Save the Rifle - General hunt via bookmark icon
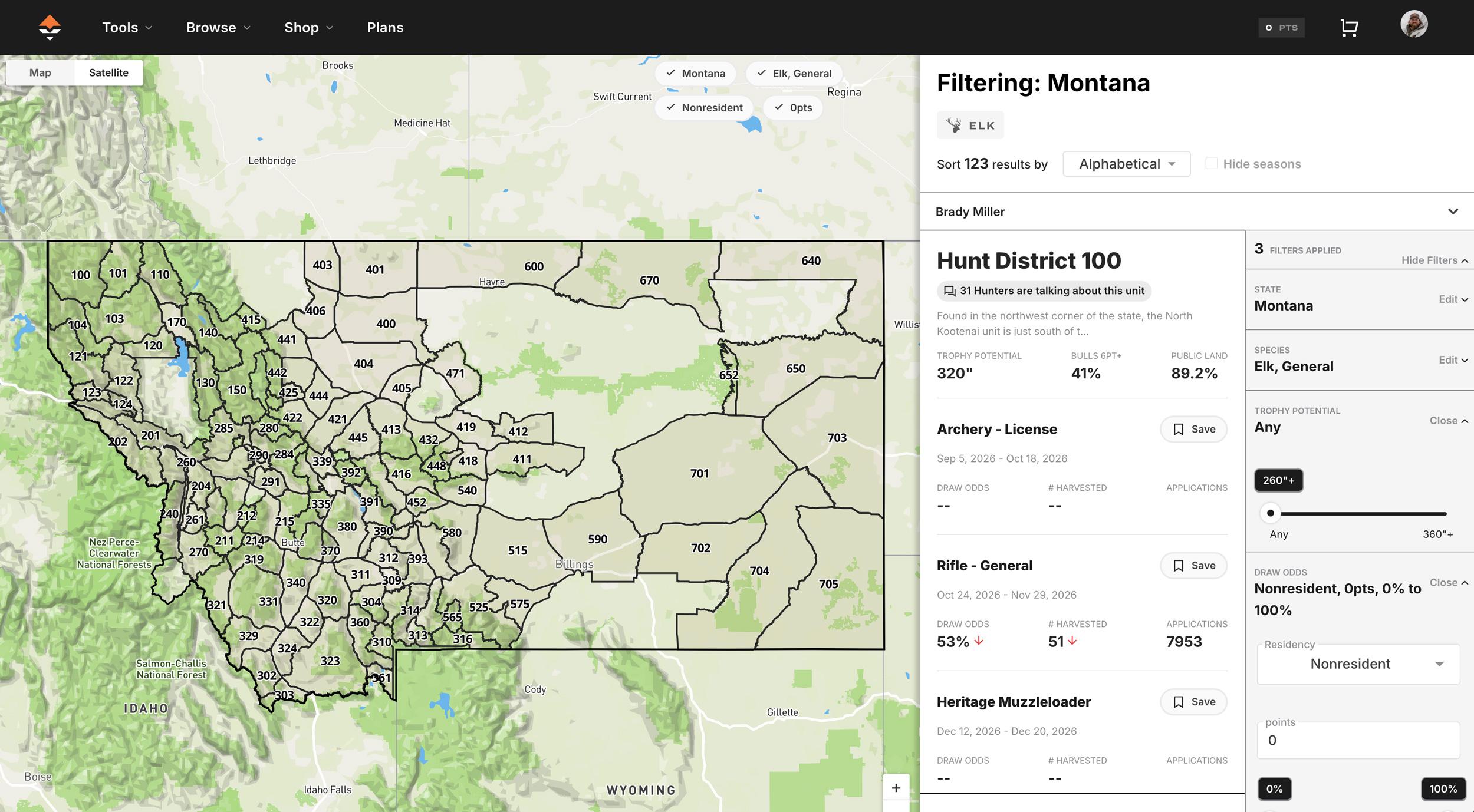Image resolution: width=1474 pixels, height=812 pixels. point(1178,565)
